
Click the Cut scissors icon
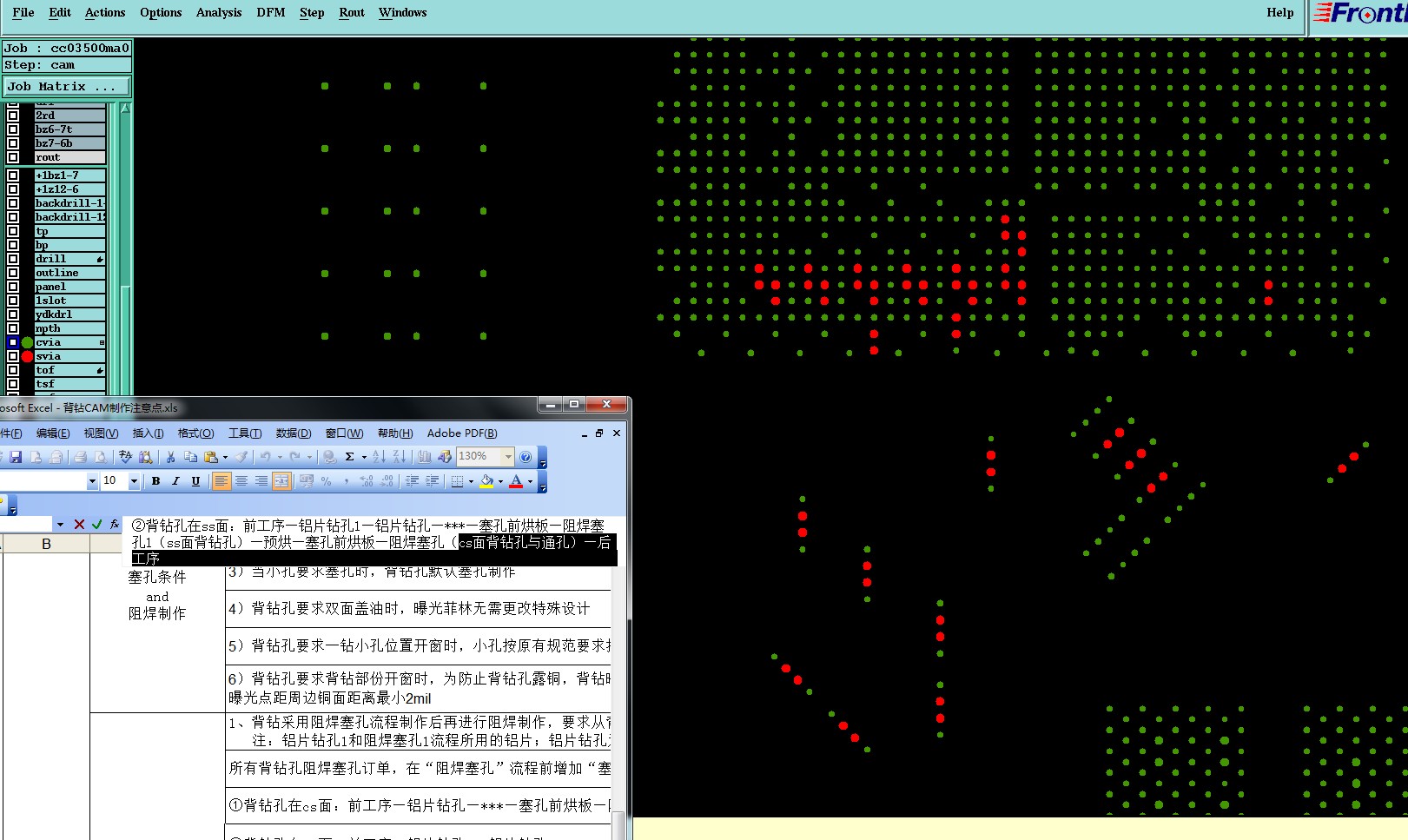[x=170, y=457]
